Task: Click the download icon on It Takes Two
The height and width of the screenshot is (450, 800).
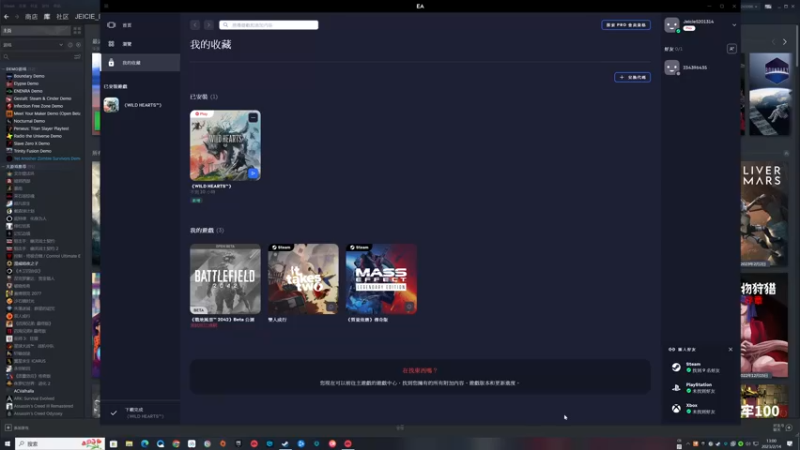Action: 331,307
